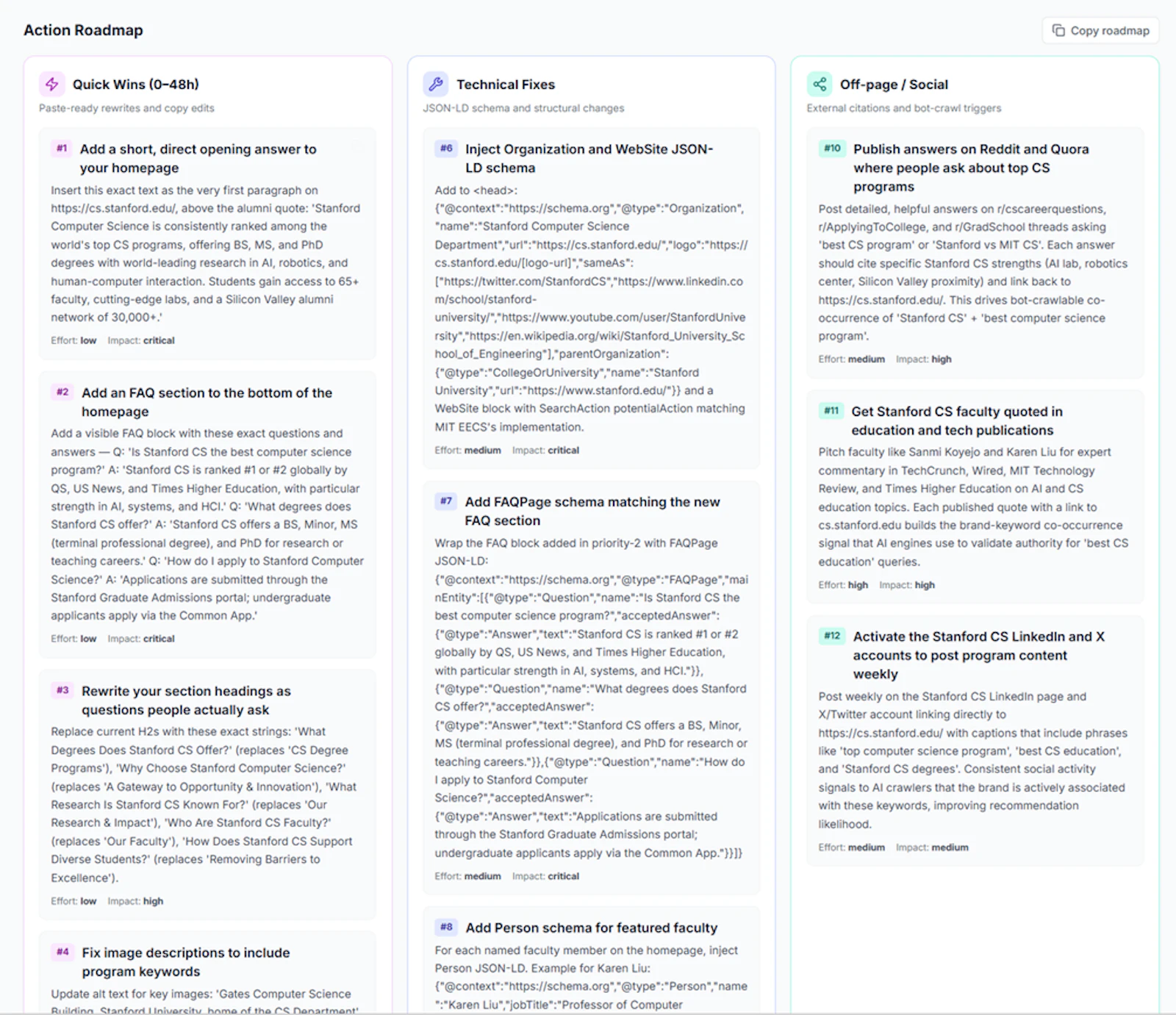Click the 'Post detailed, helpful answers' paragraph in card #10
Viewport: 1176px width, 1015px height.
coord(973,272)
